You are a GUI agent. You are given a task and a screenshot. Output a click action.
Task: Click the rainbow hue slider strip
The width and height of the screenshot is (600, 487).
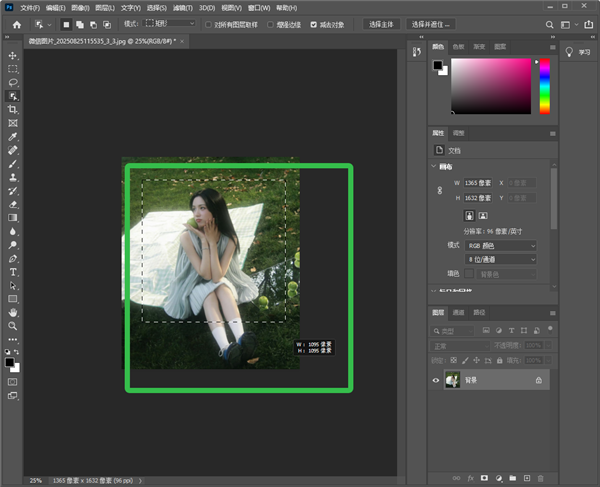pos(545,85)
